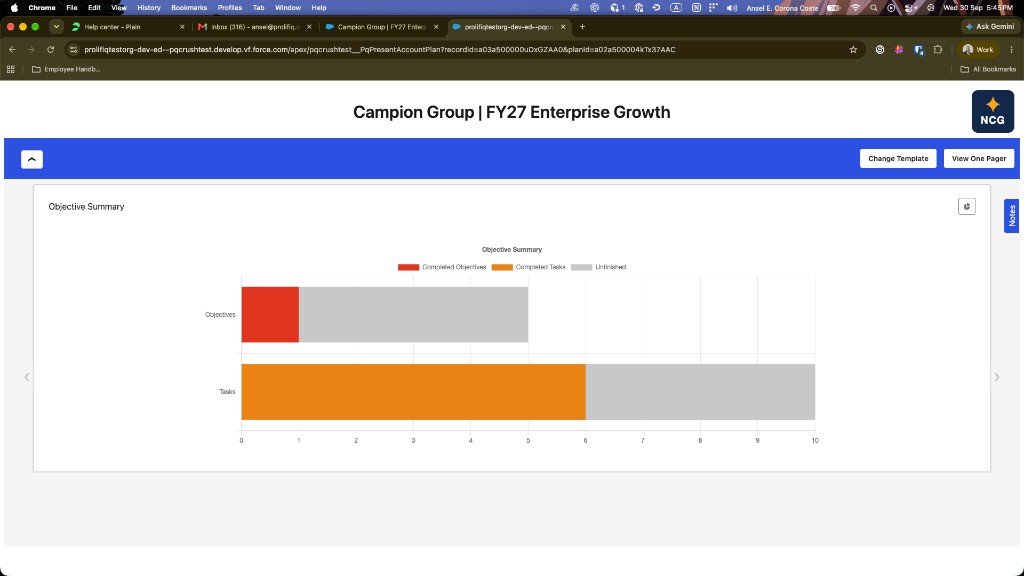Click the ChatGPT icon in menu bar
The width and height of the screenshot is (1024, 576).
click(x=594, y=8)
